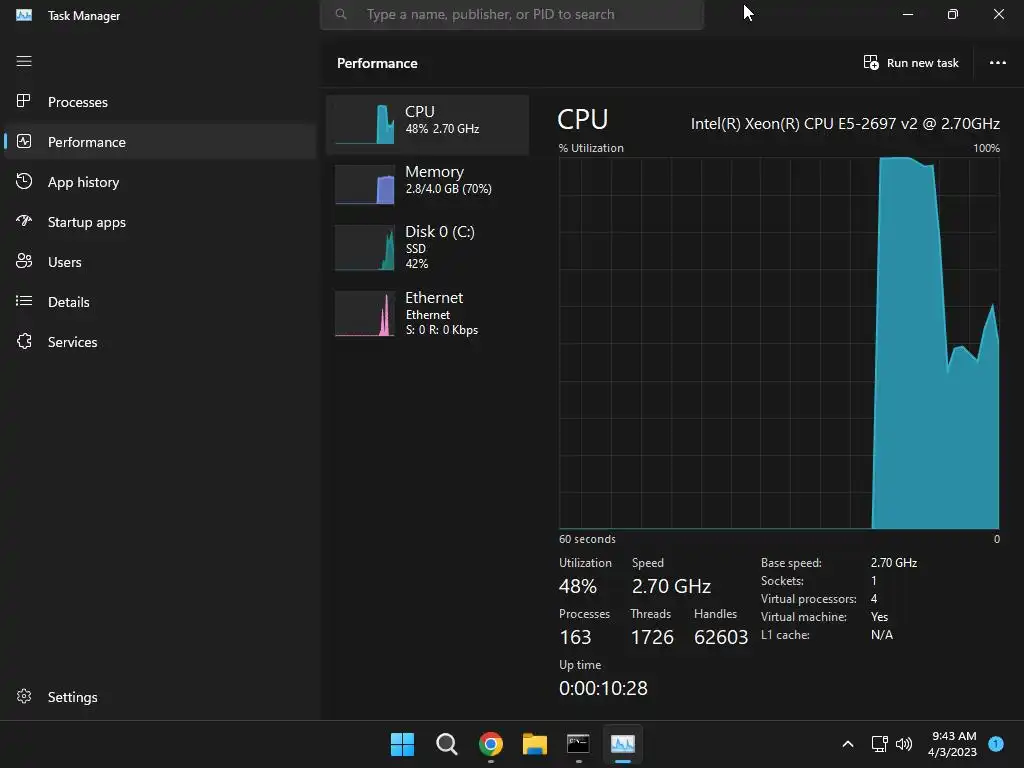Open File Explorer from taskbar
This screenshot has height=768, width=1024.
[534, 744]
